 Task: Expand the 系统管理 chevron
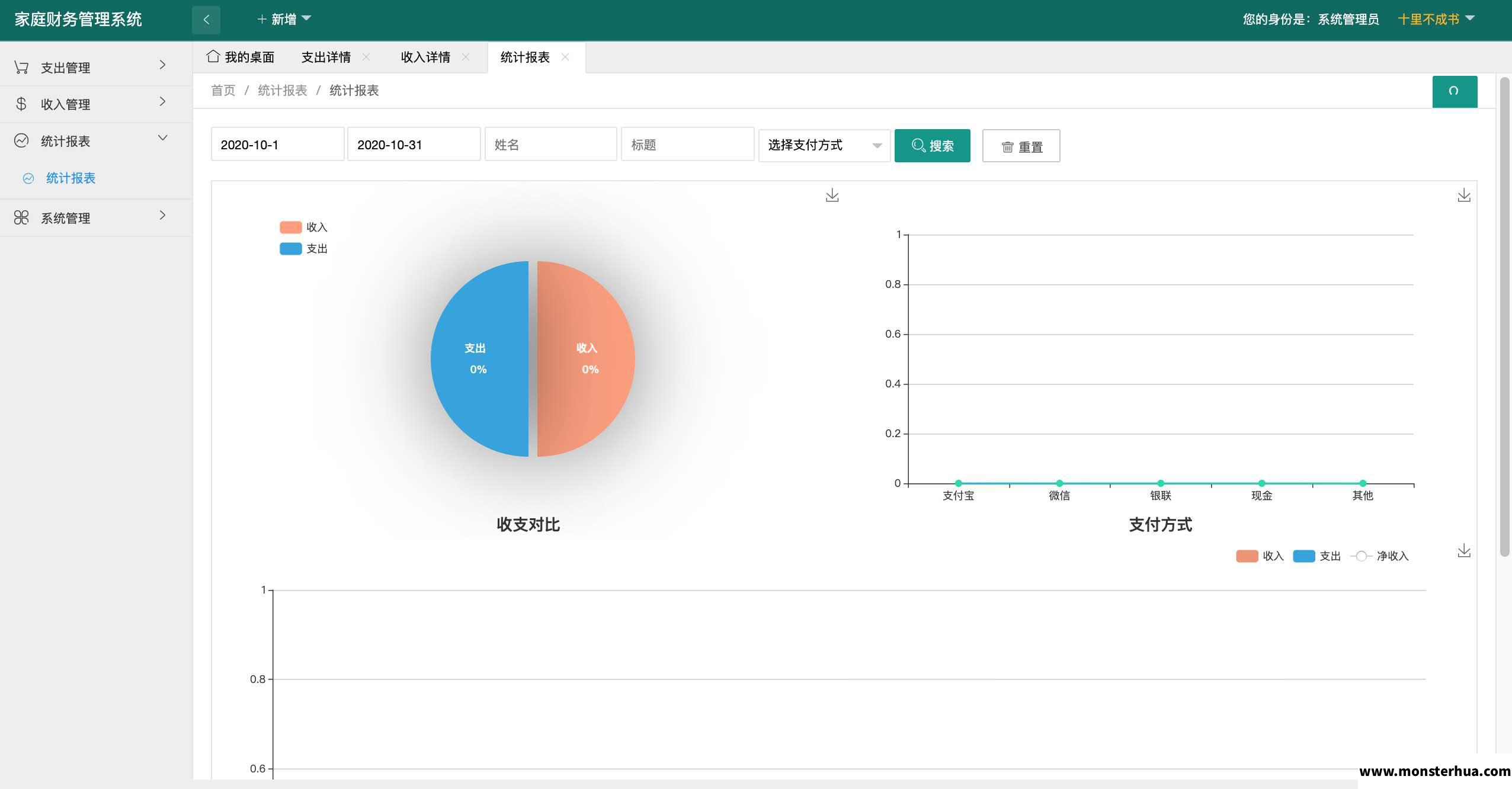coord(162,215)
